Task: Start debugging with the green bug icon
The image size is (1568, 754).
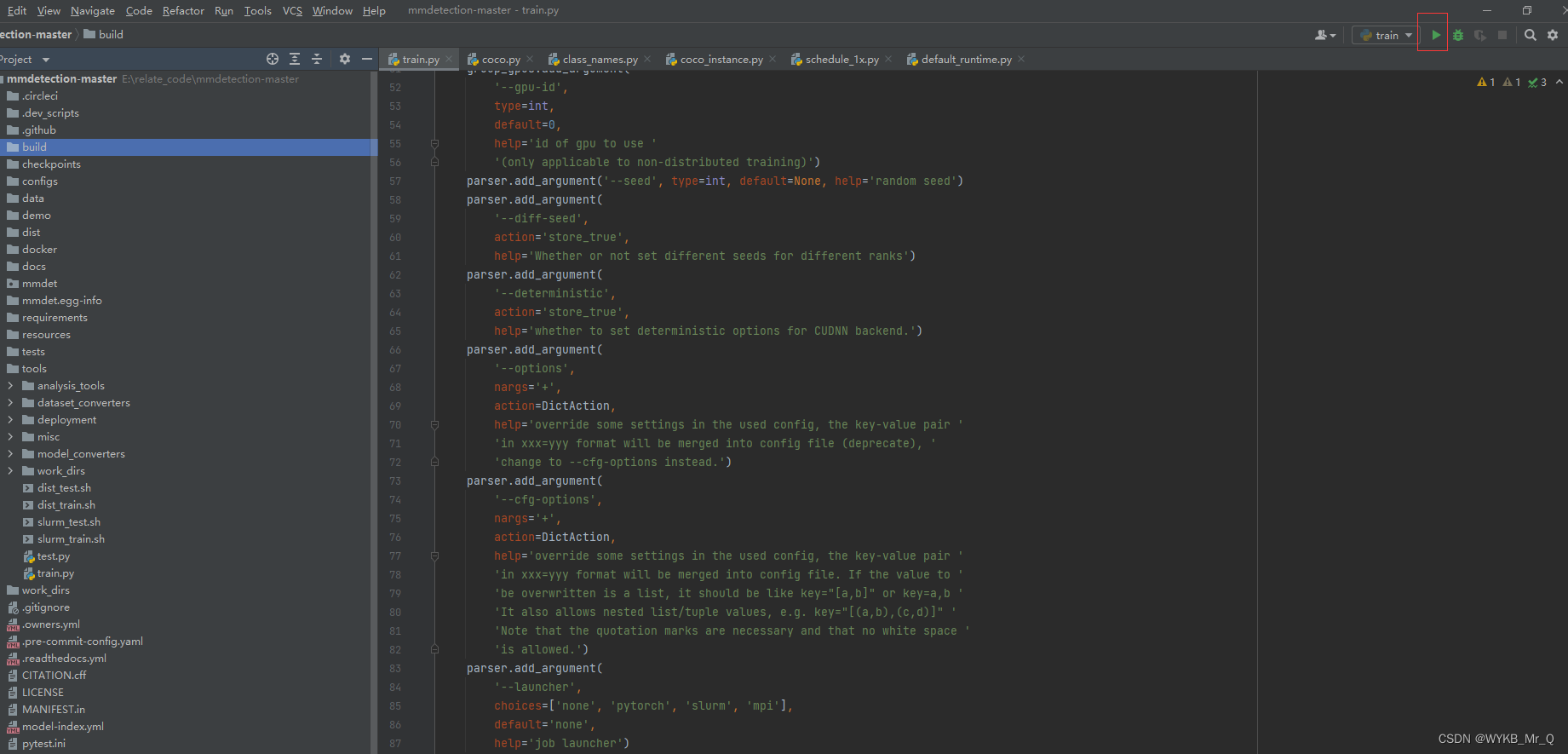Action: tap(1458, 35)
